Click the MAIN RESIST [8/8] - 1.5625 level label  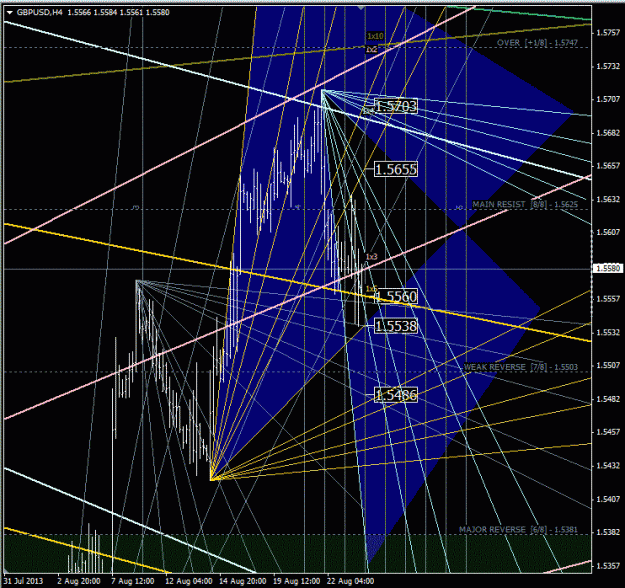pyautogui.click(x=525, y=205)
